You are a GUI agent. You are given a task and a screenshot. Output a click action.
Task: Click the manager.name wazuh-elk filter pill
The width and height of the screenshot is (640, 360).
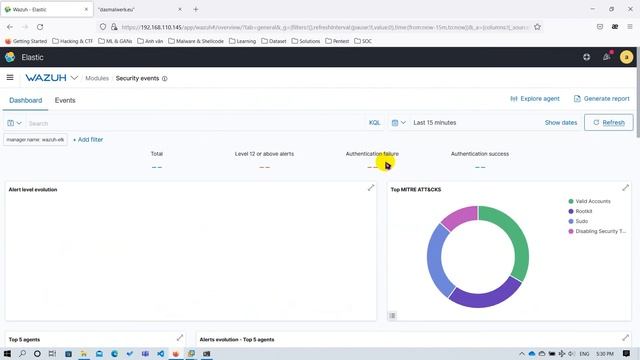click(36, 140)
